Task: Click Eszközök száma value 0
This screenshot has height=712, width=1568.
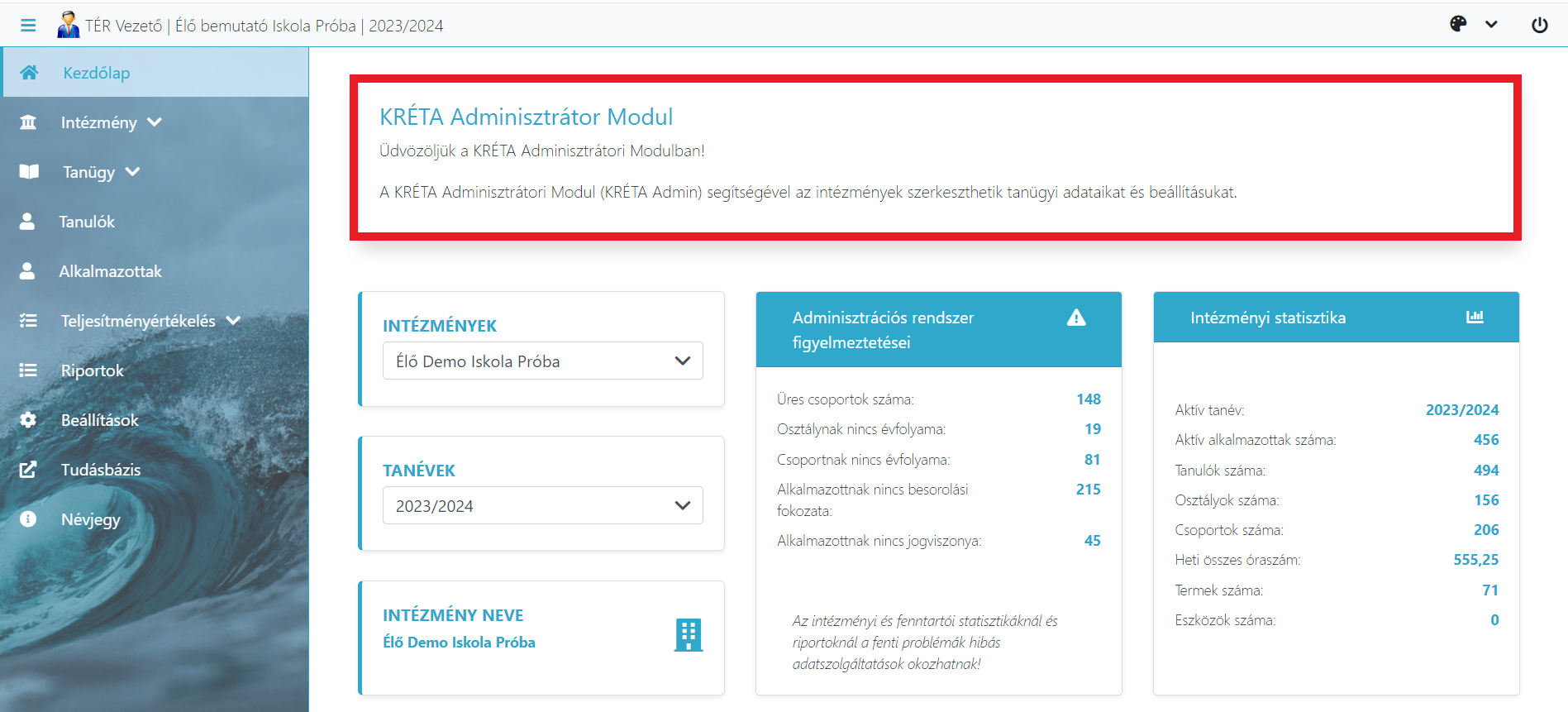Action: pyautogui.click(x=1494, y=620)
